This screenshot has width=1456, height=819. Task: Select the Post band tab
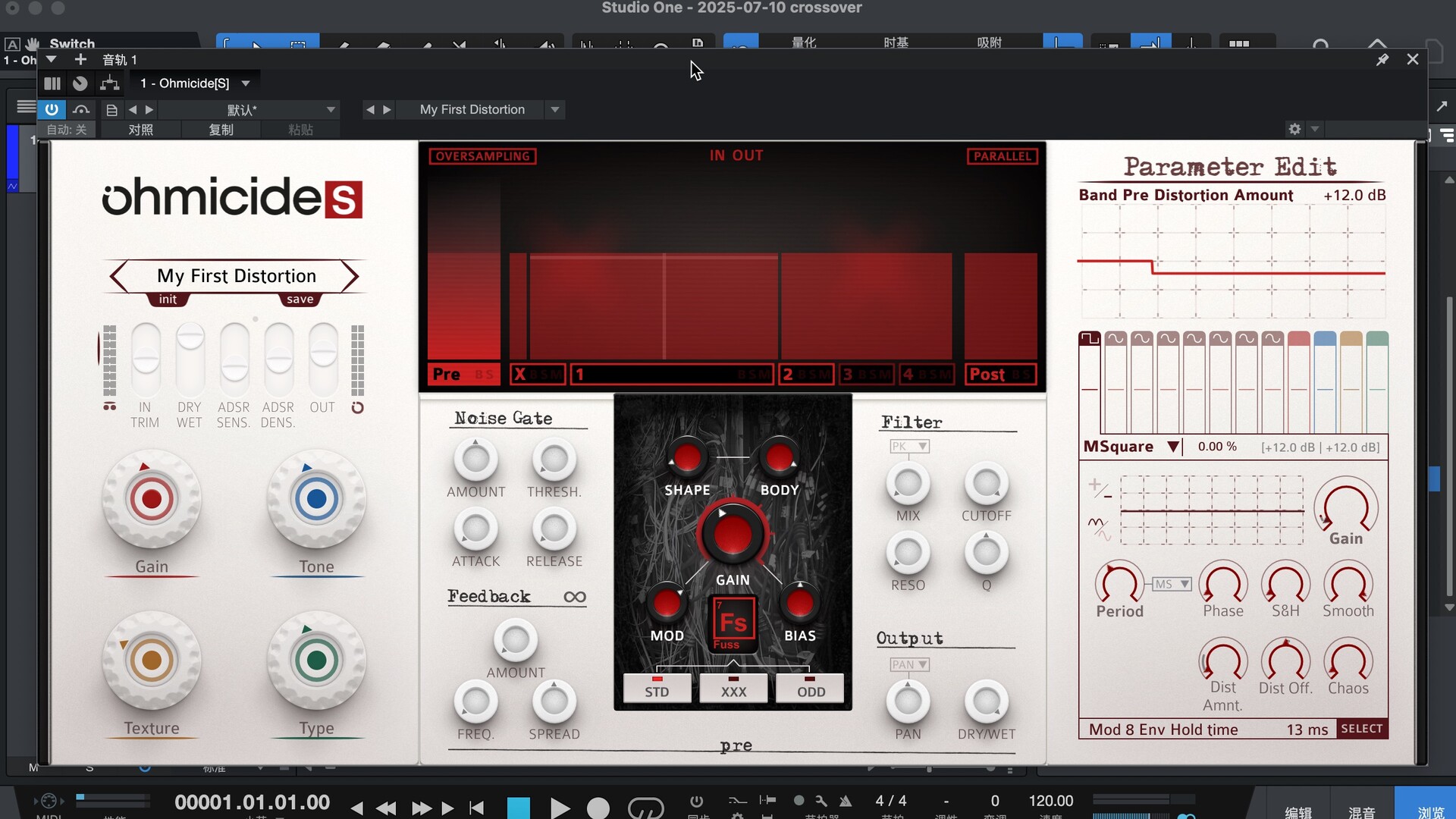click(1000, 374)
